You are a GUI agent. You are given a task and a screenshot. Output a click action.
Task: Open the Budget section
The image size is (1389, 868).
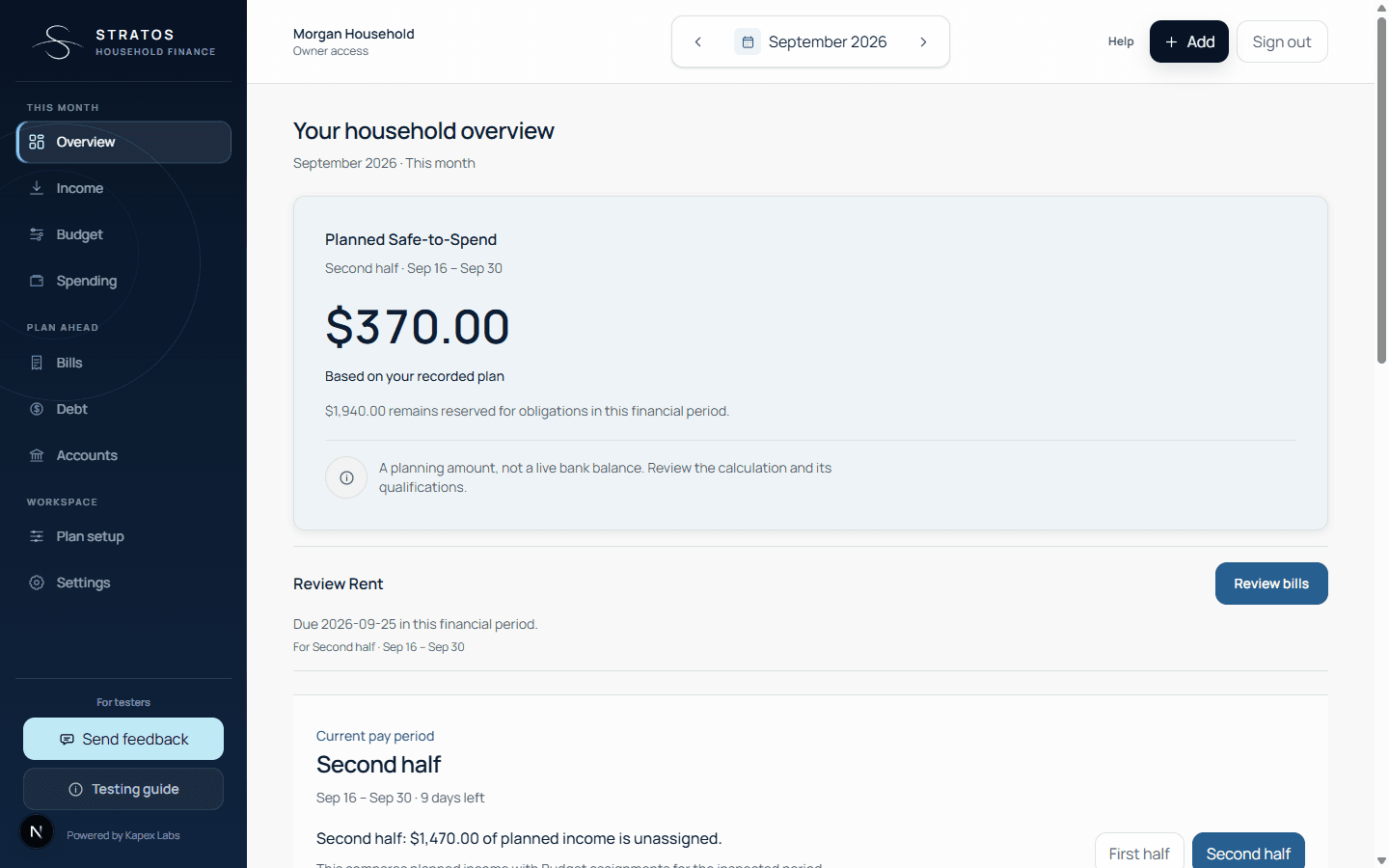pyautogui.click(x=123, y=234)
